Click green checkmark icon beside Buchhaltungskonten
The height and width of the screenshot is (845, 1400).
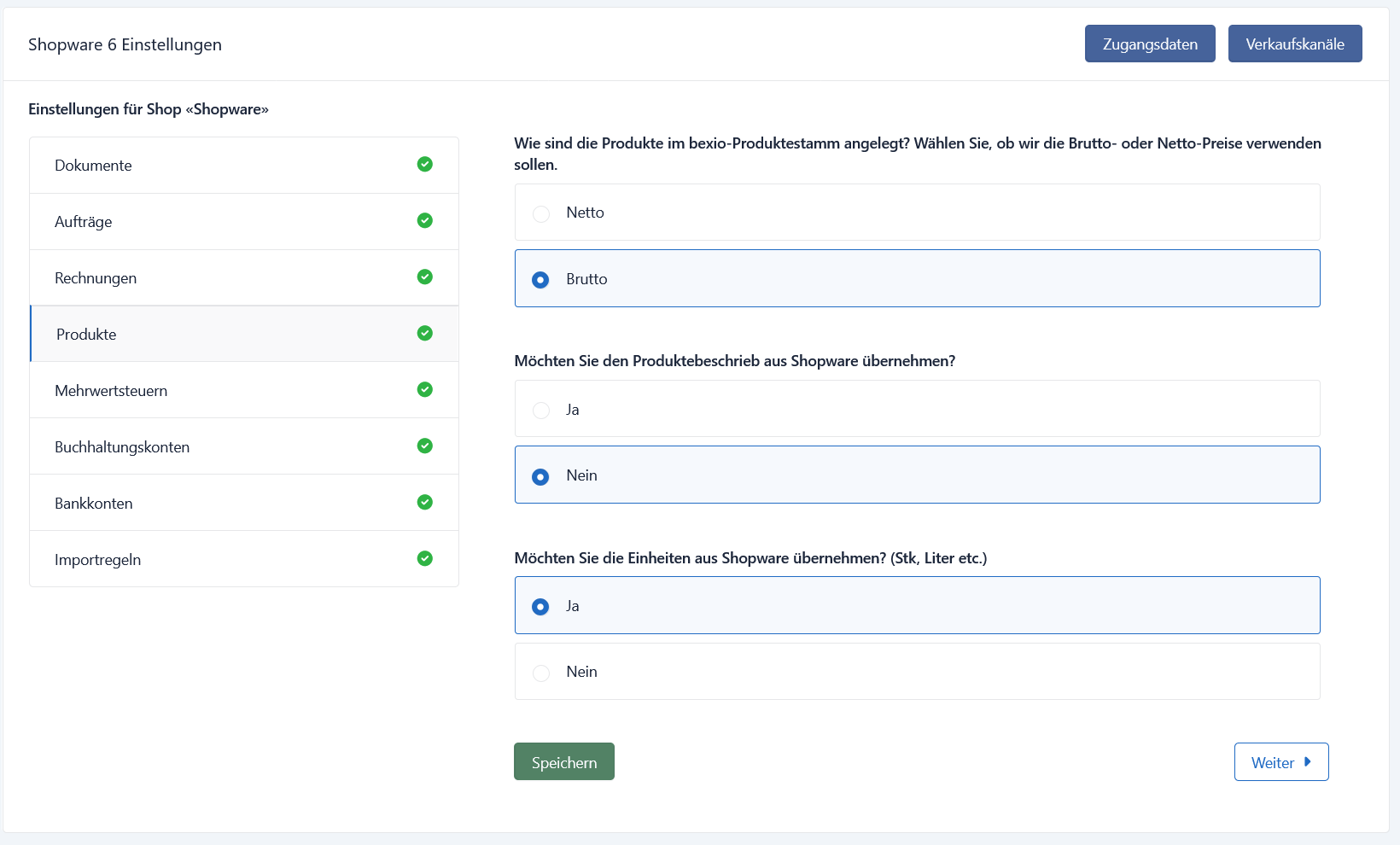[425, 446]
